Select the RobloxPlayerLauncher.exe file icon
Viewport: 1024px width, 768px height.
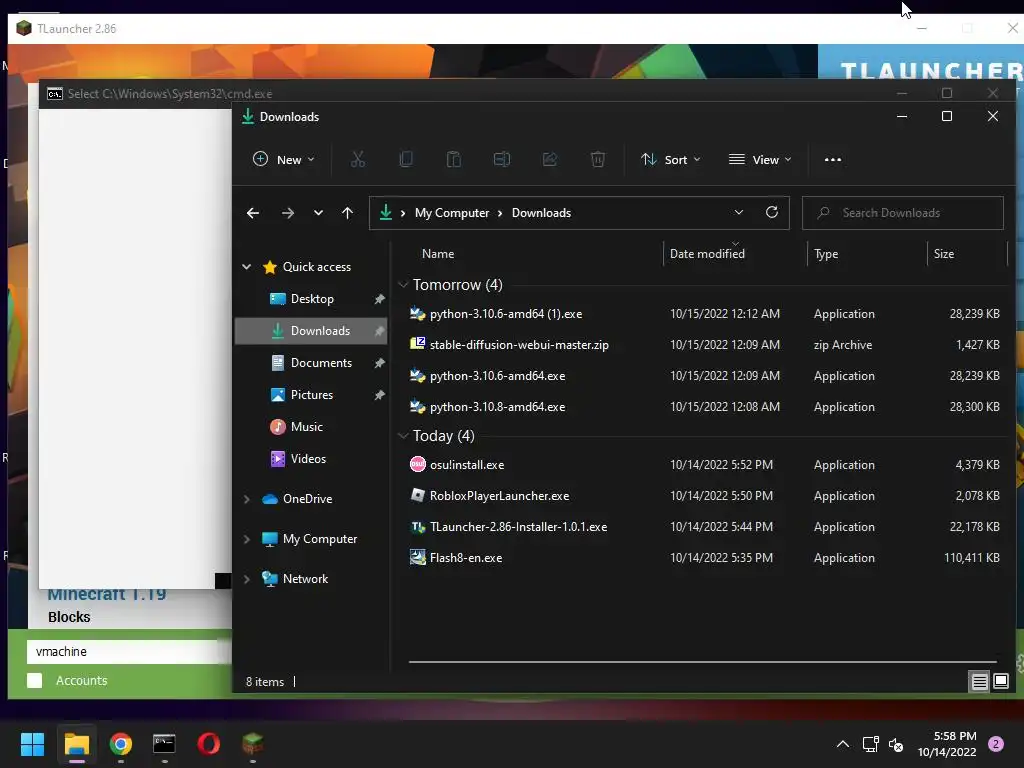point(417,496)
